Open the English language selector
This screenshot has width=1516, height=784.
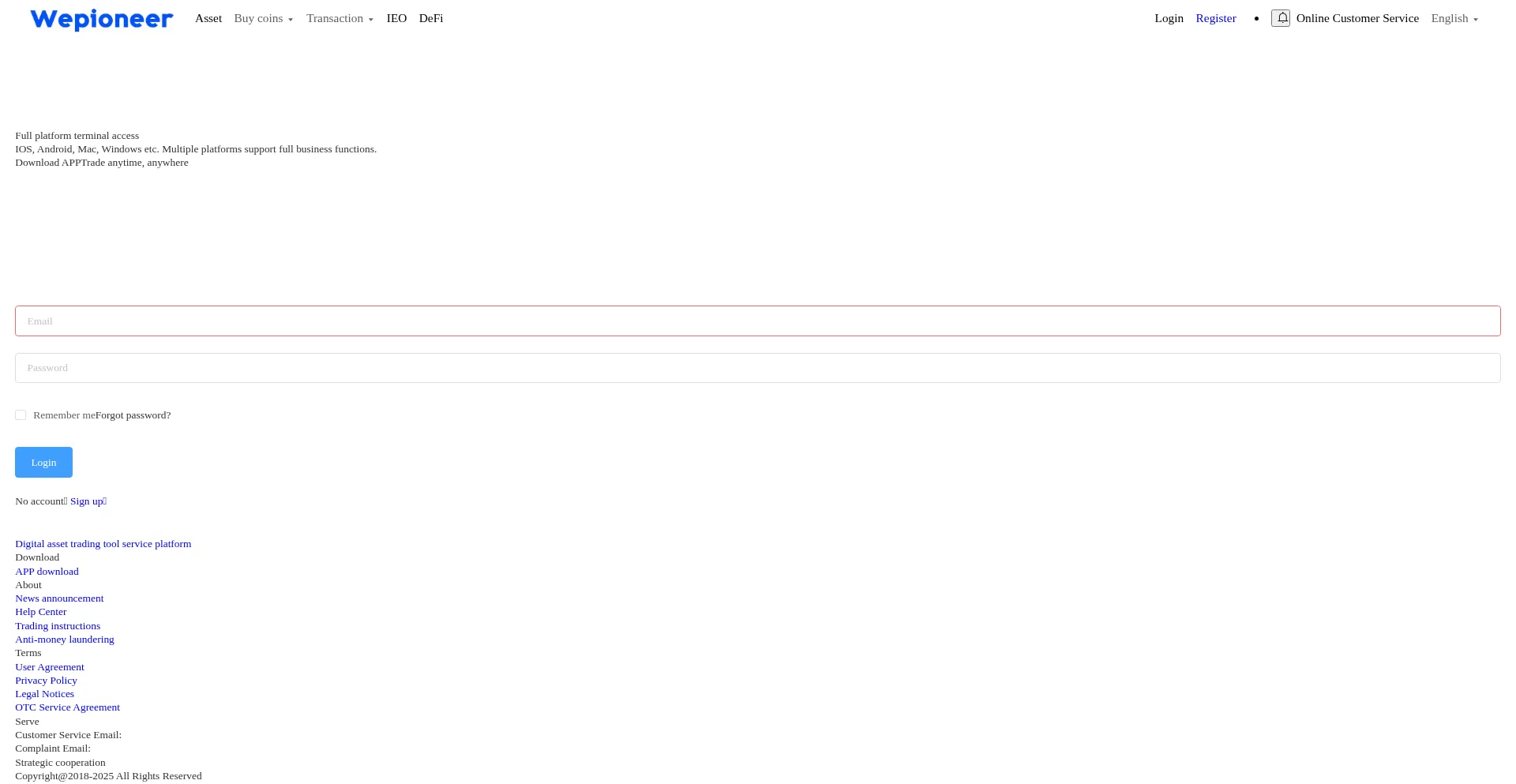(x=1454, y=18)
